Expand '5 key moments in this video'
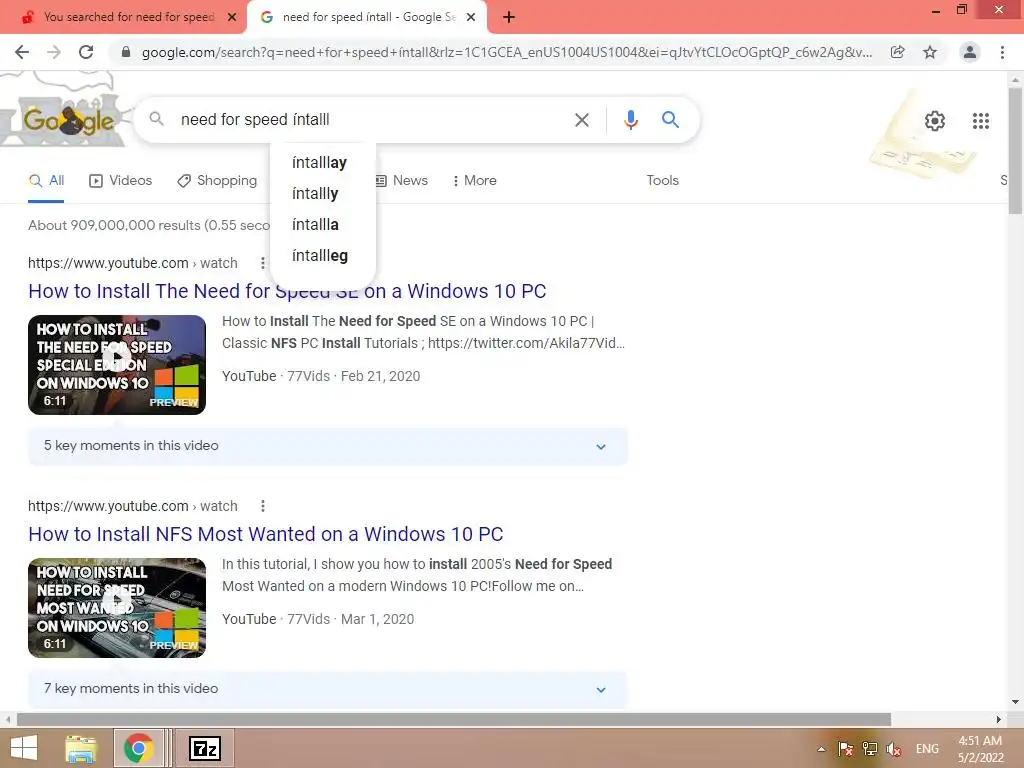 pos(328,446)
